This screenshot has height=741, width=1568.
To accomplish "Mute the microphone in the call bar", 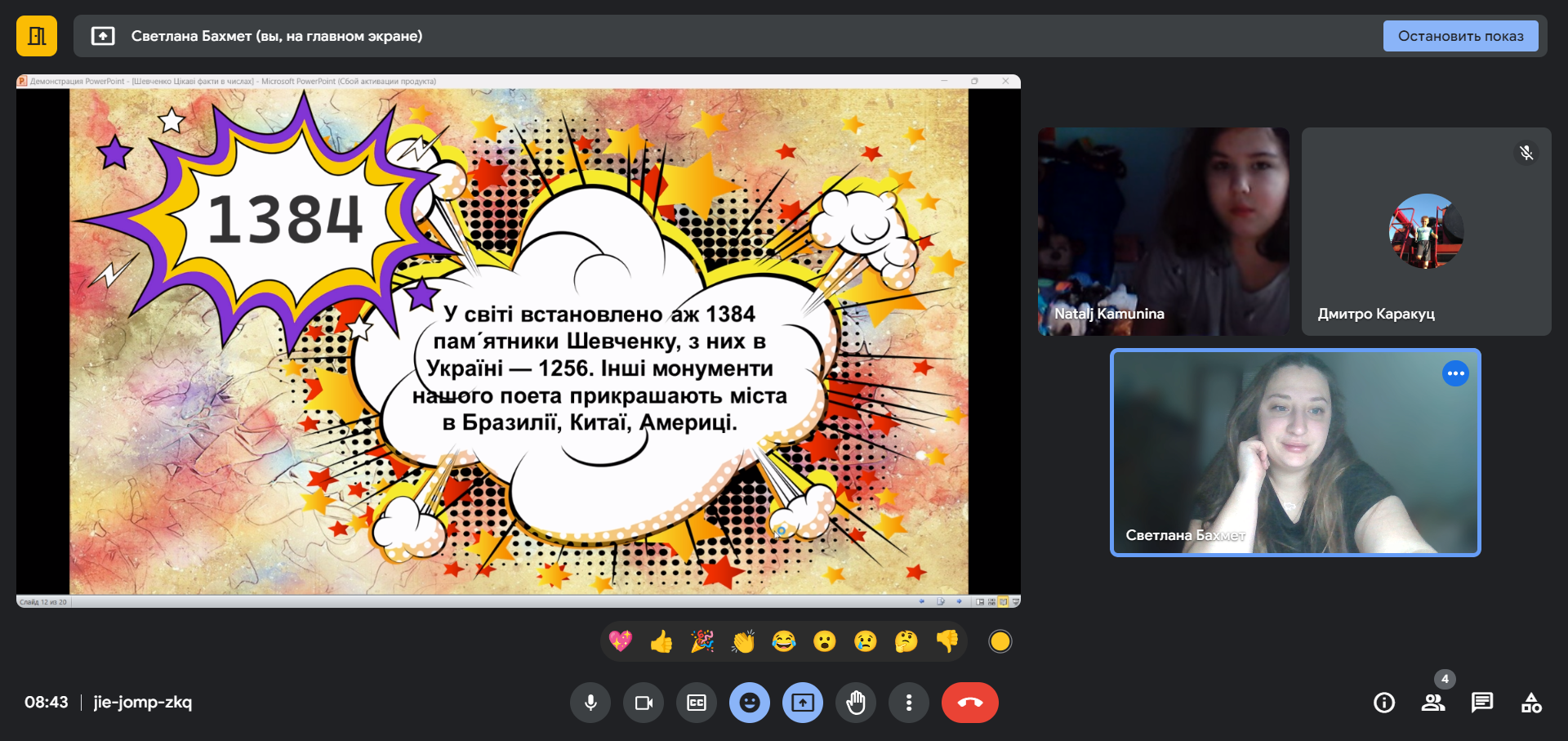I will click(590, 703).
